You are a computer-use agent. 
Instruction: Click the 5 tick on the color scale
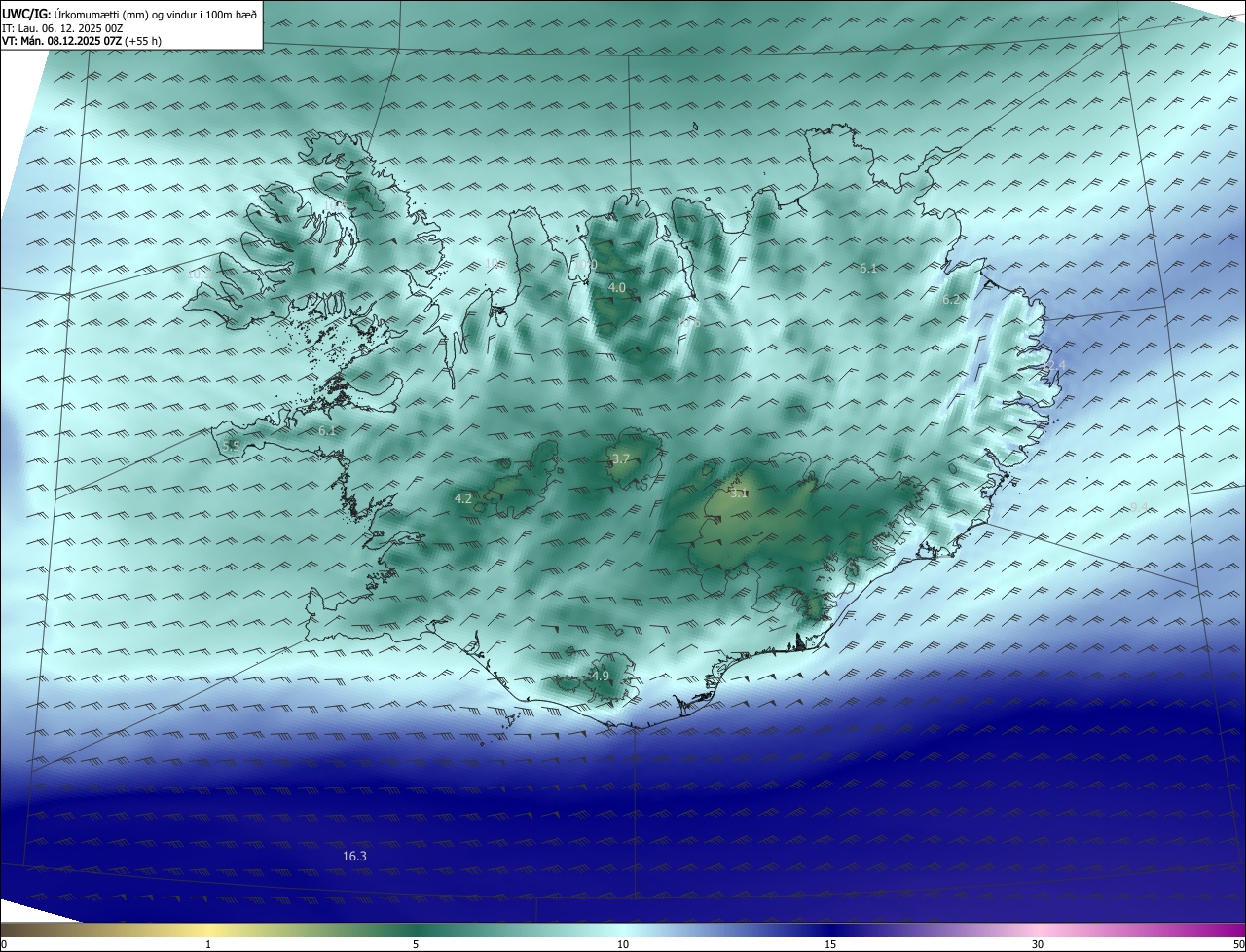tap(416, 944)
